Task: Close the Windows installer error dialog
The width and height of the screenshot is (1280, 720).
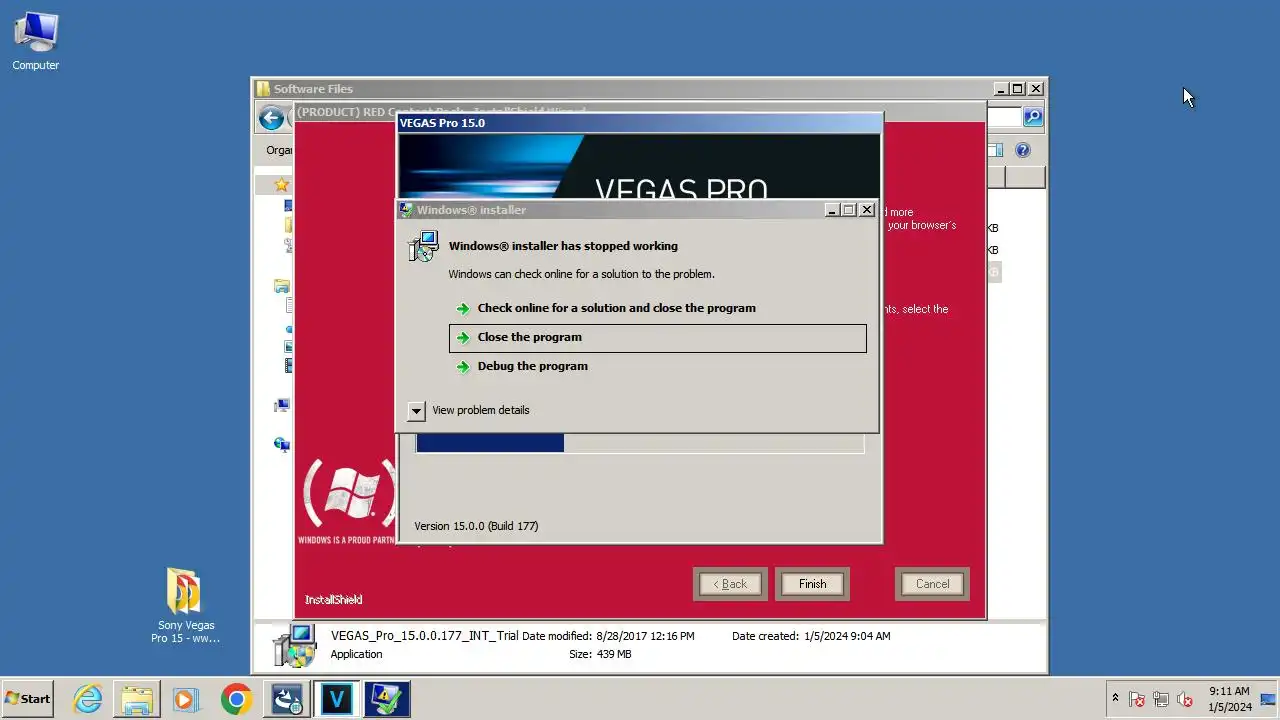Action: click(x=867, y=210)
